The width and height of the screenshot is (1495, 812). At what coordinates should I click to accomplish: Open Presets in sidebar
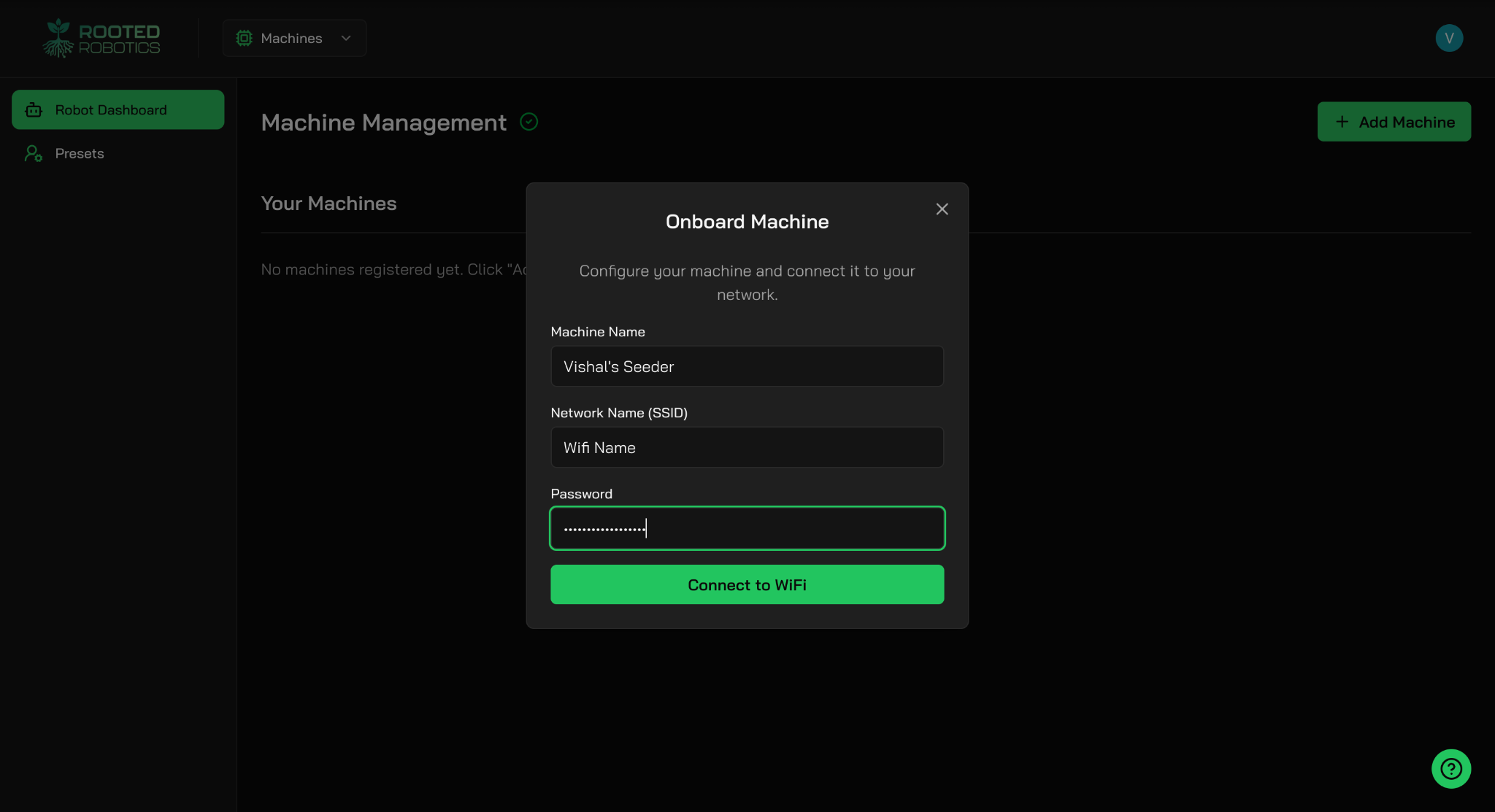click(118, 153)
